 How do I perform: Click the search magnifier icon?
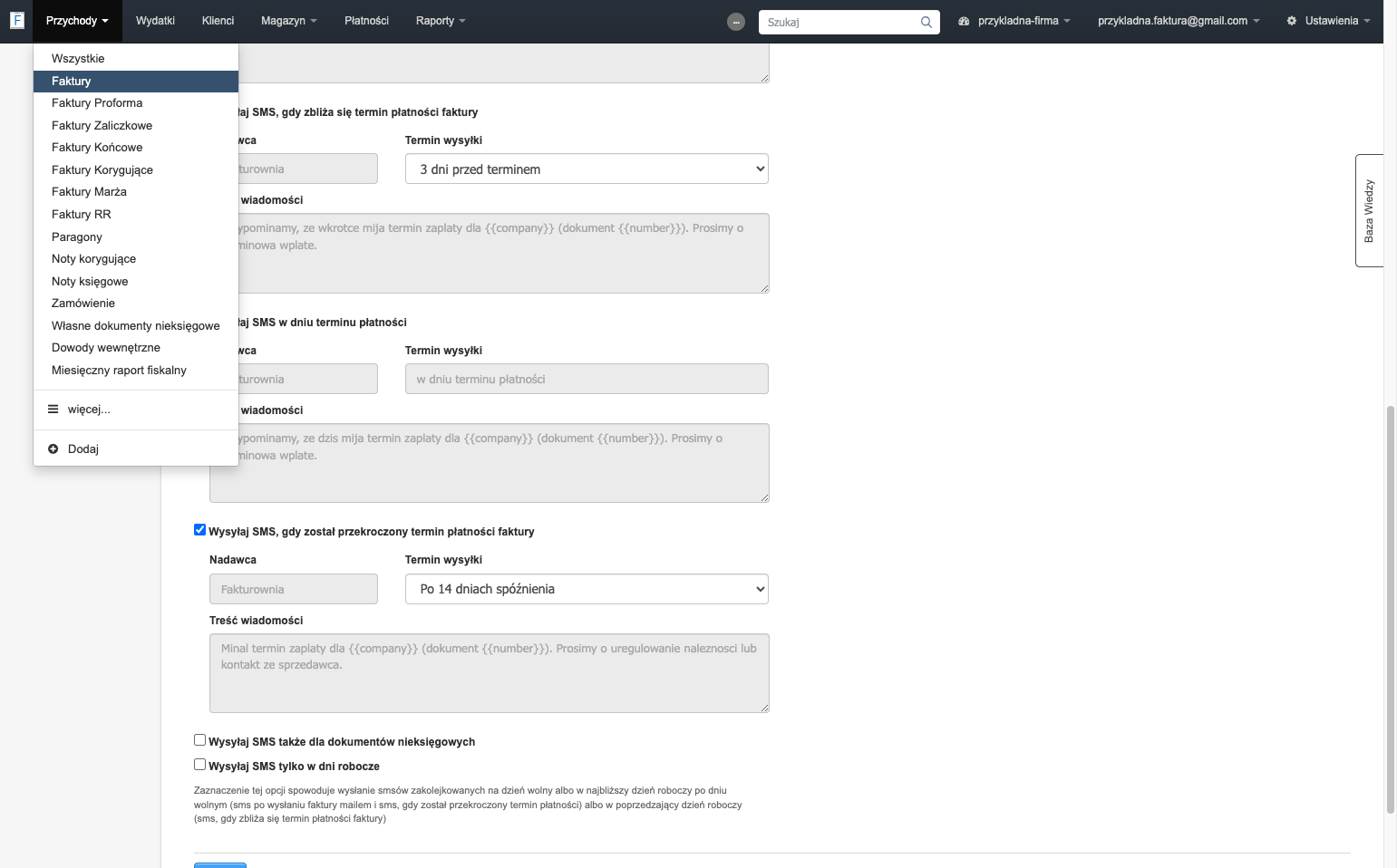926,22
